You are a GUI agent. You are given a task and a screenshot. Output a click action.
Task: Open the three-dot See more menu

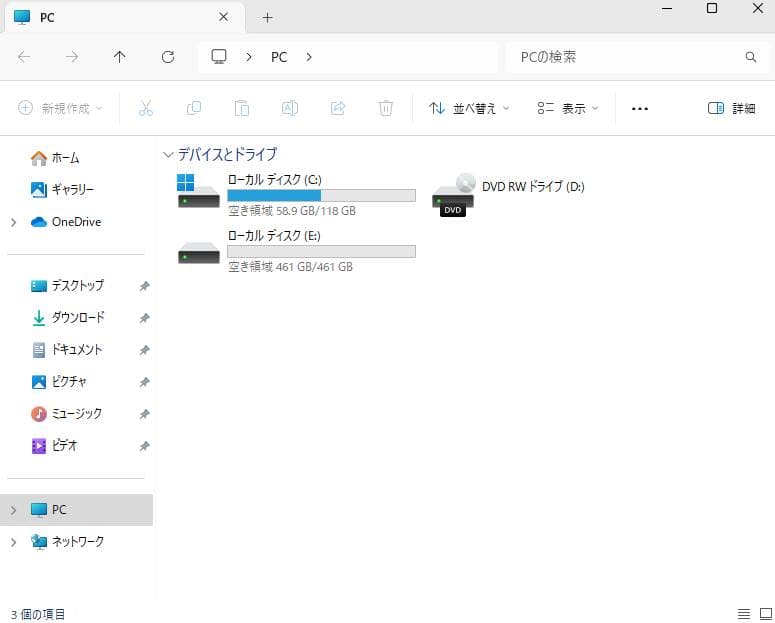tap(640, 108)
